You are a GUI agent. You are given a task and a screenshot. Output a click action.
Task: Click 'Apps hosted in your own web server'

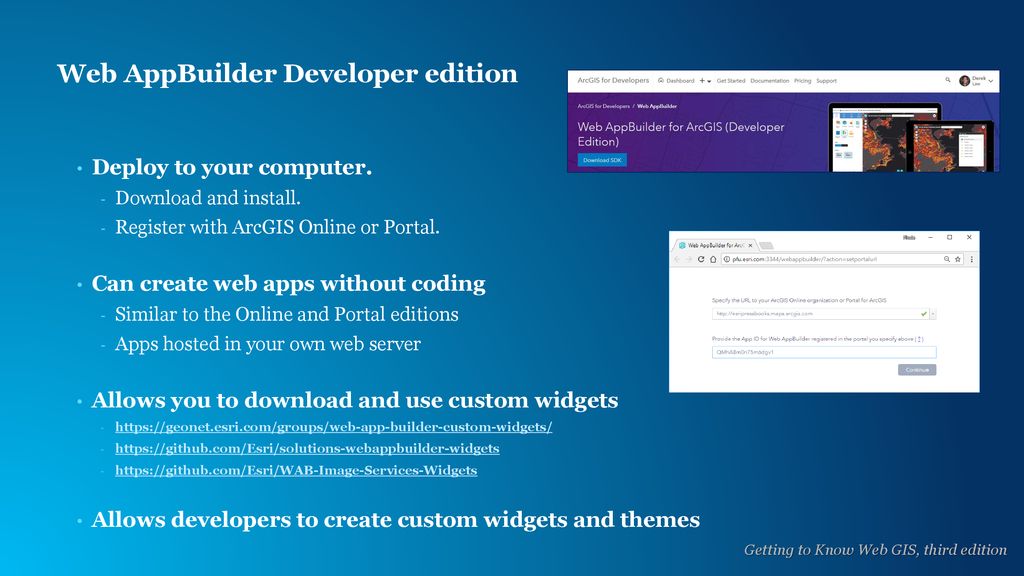tap(268, 344)
